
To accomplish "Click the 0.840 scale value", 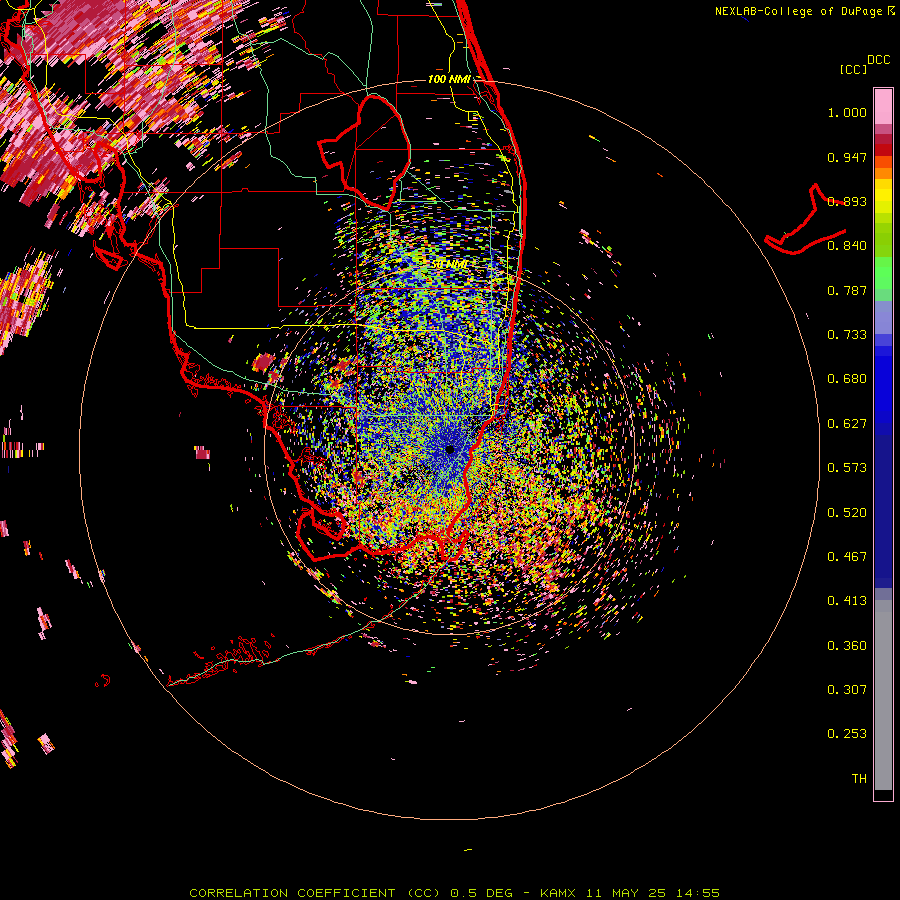I will tap(847, 246).
